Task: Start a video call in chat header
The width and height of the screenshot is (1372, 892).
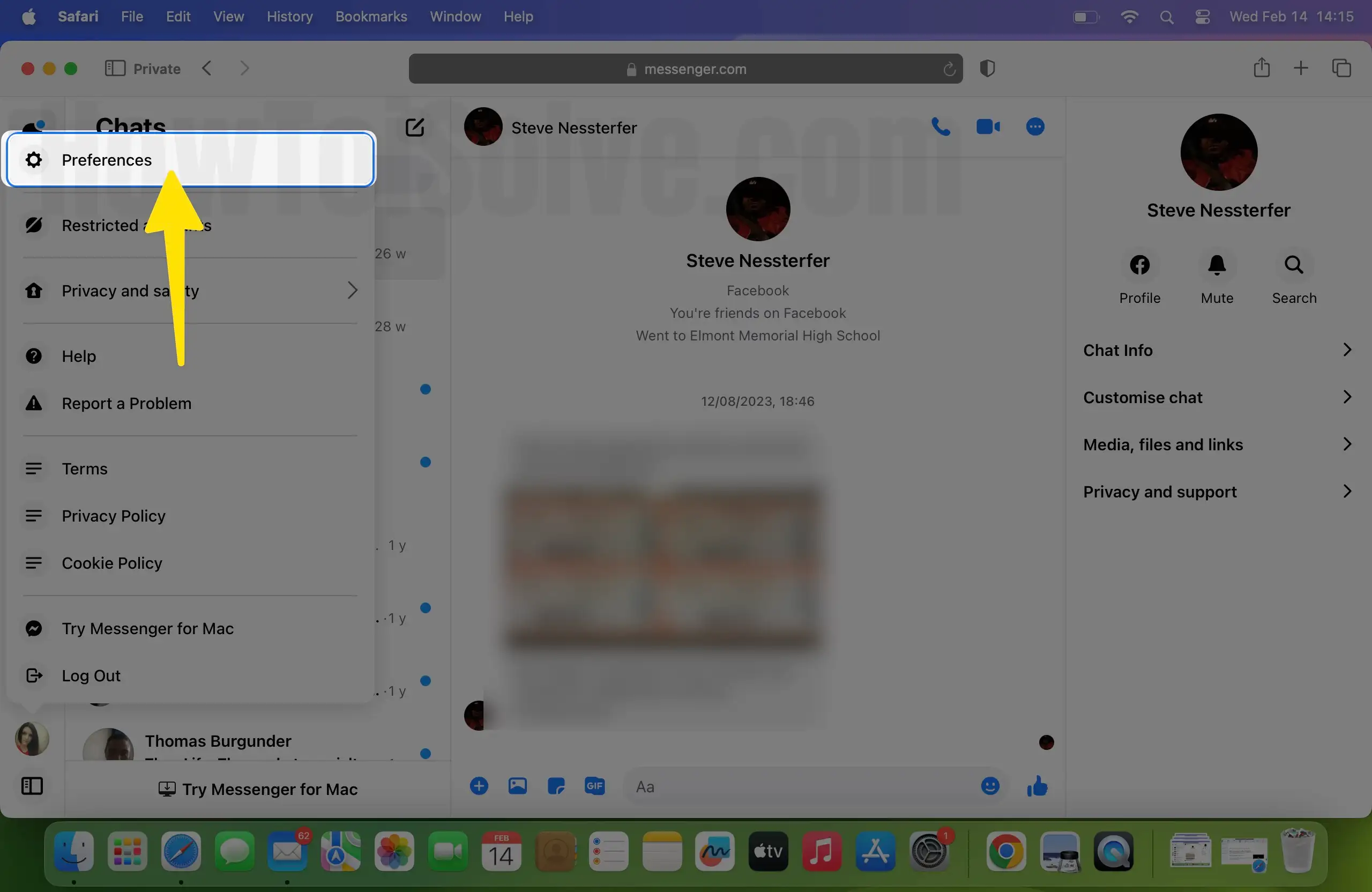Action: [x=988, y=127]
